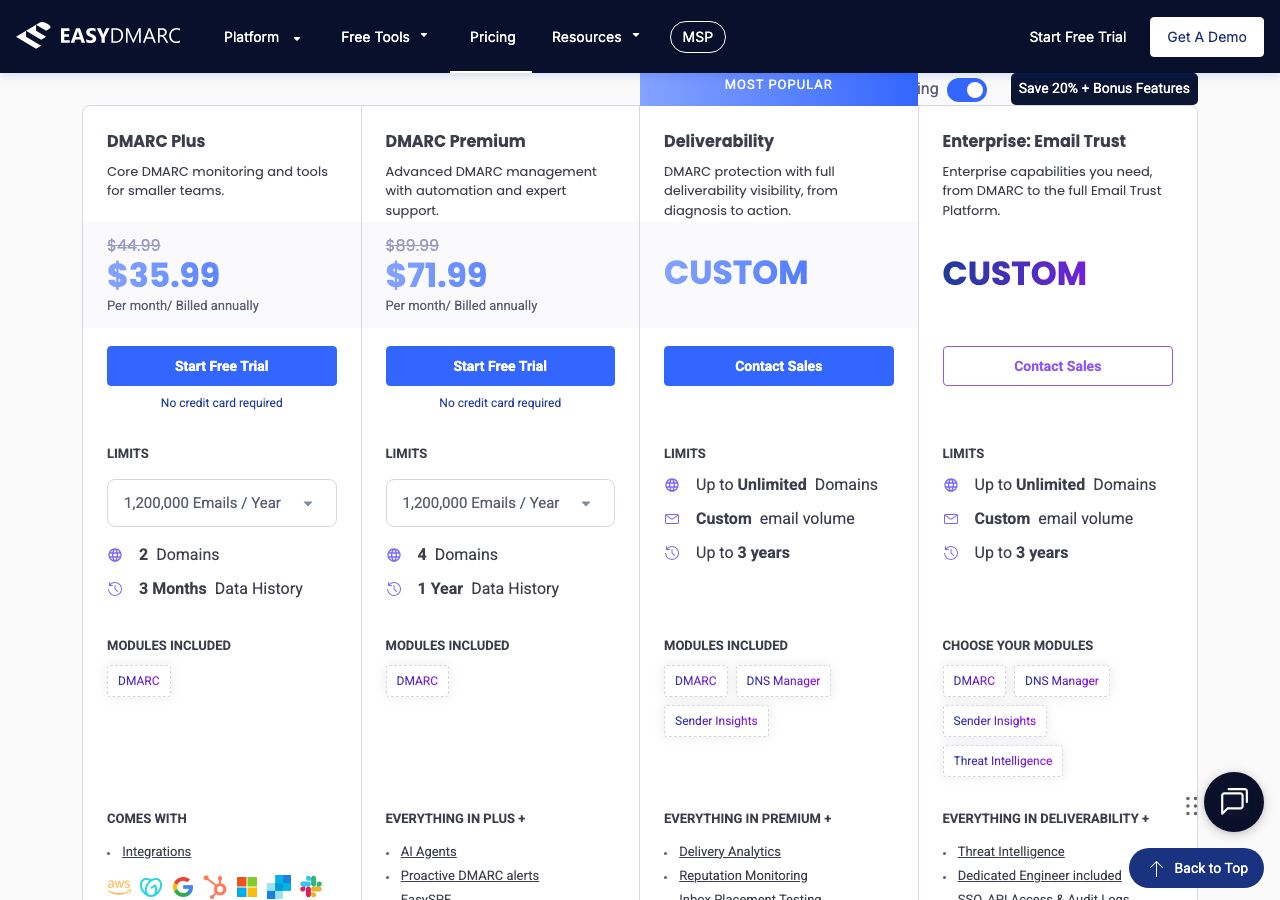Click the Save 20% + Bonus Features badge

point(1104,88)
